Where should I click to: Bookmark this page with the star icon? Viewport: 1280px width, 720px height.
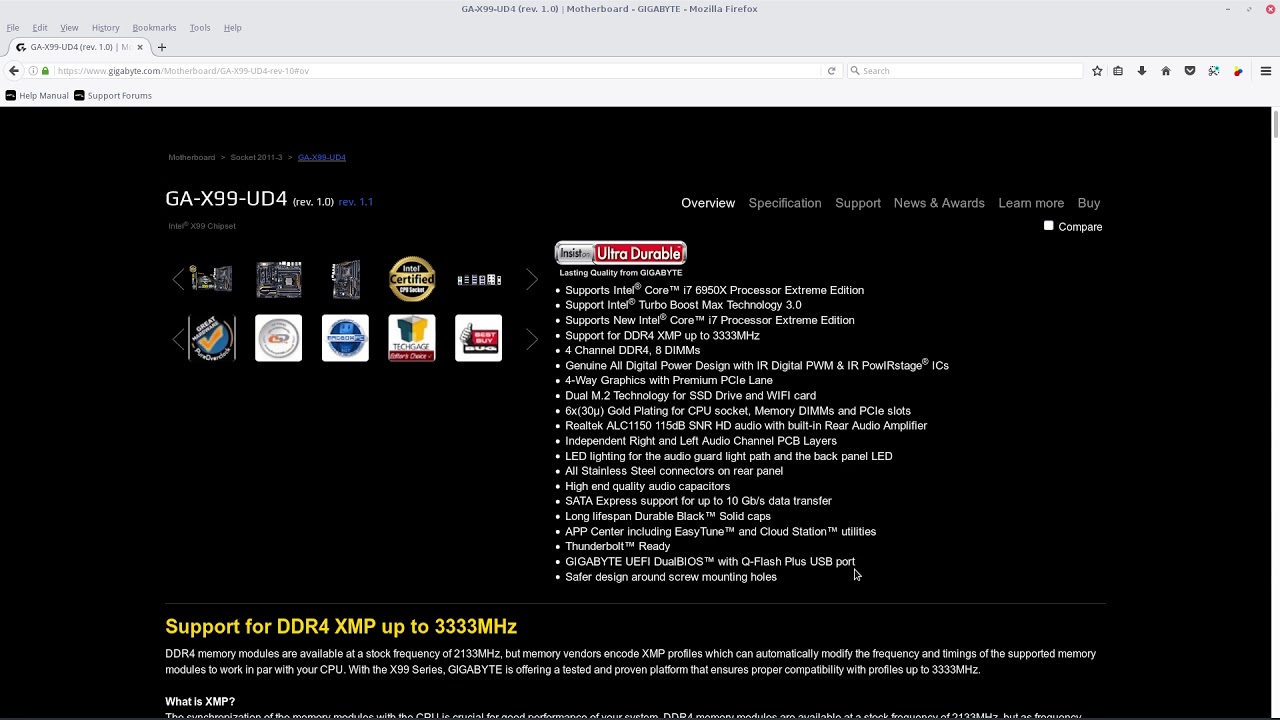point(1097,71)
